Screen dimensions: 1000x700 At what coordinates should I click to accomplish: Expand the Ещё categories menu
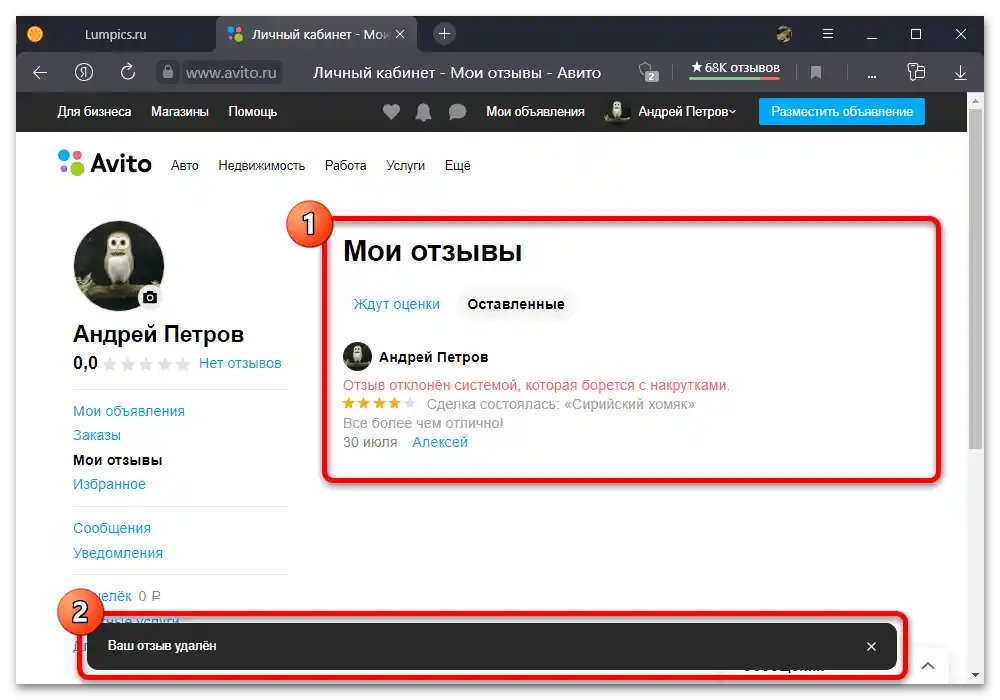[457, 165]
